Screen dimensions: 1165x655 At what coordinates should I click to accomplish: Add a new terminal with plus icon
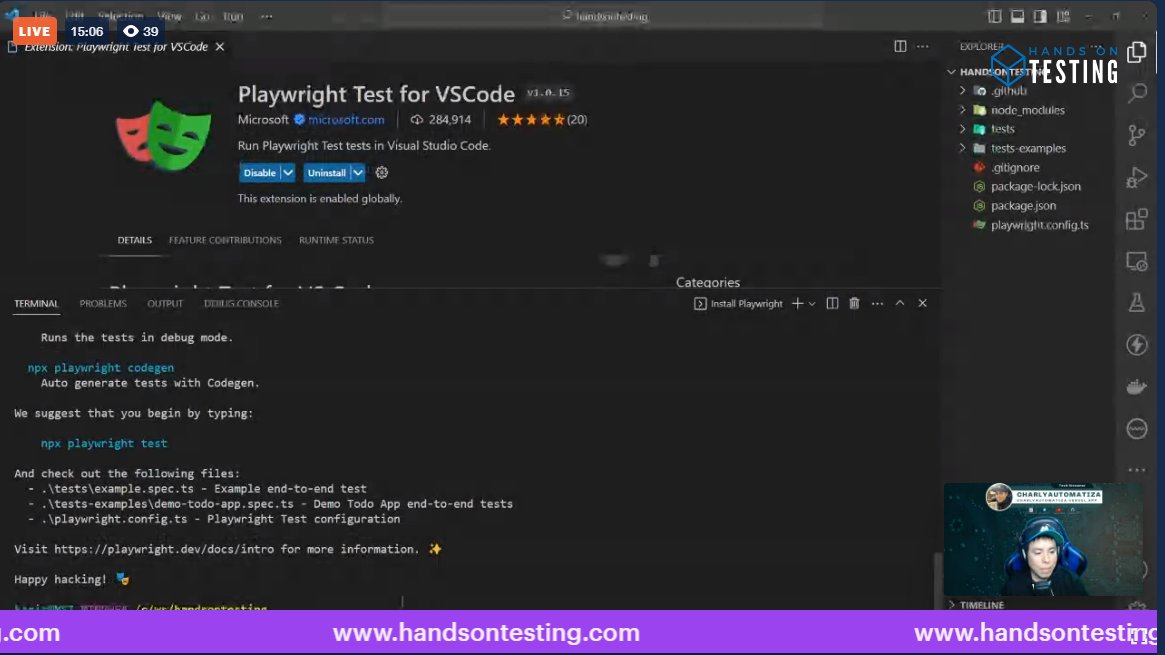[x=797, y=303]
